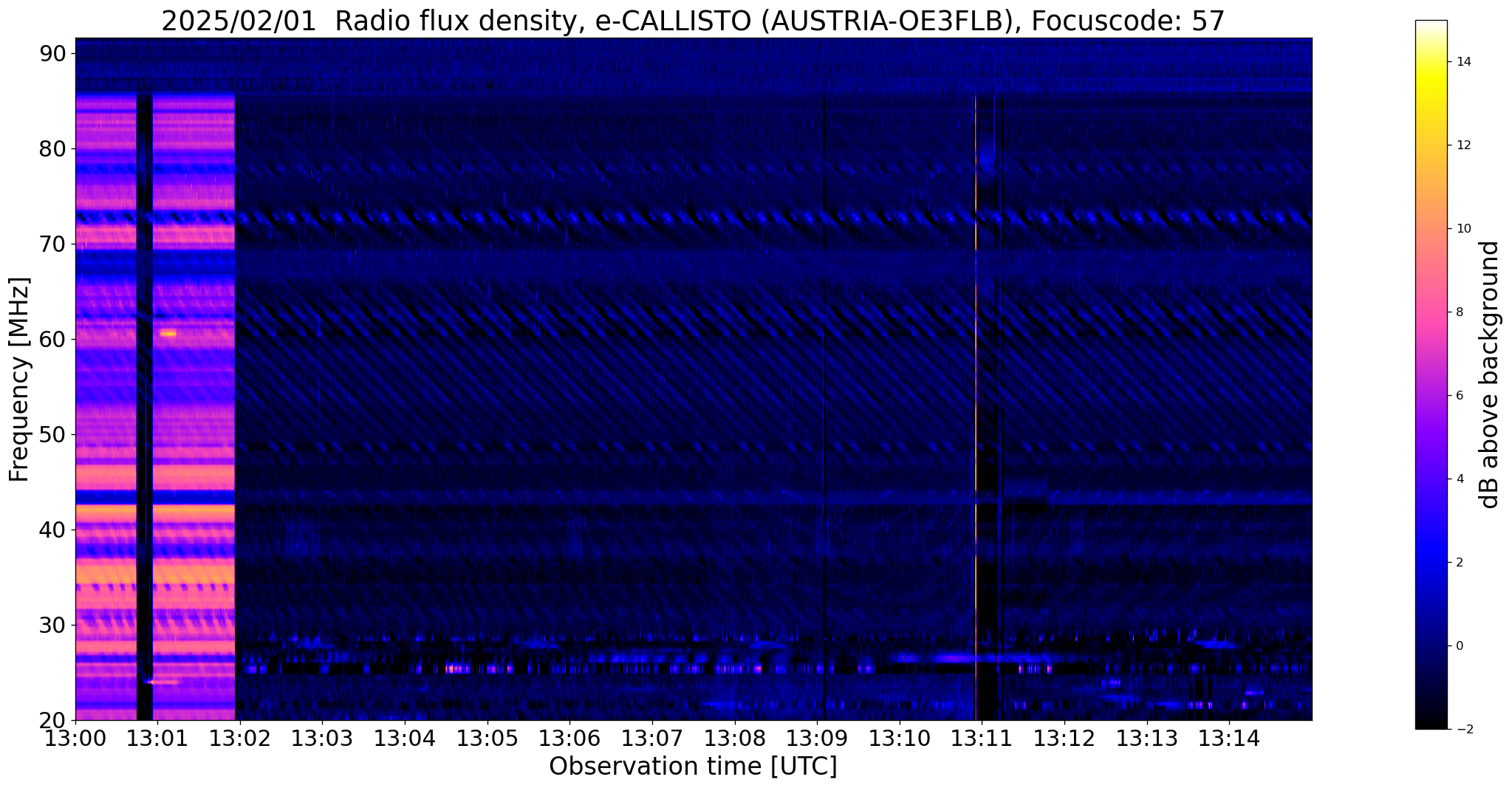Click the 13:01 time tick label

tap(157, 739)
